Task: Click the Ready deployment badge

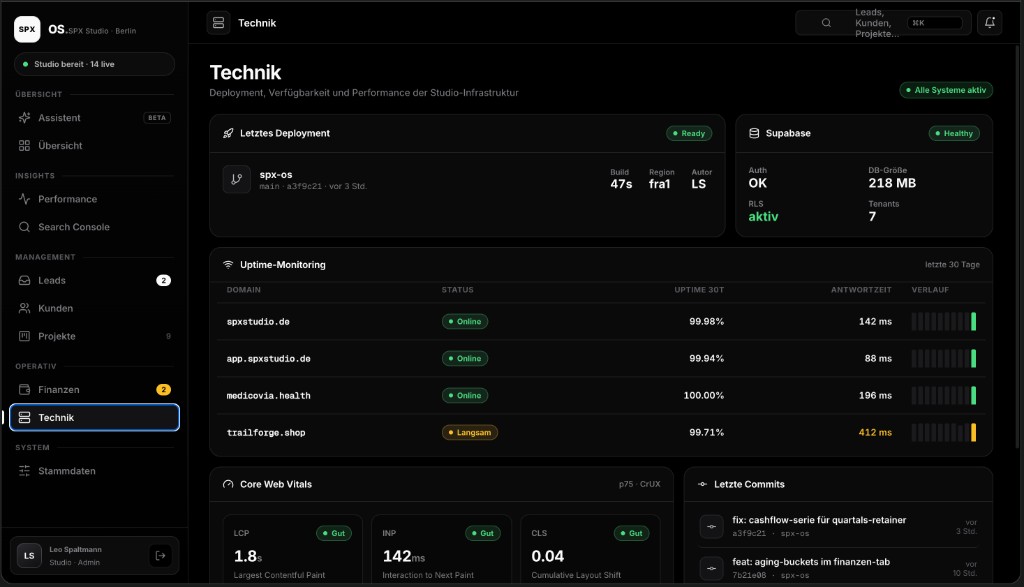Action: pos(689,133)
